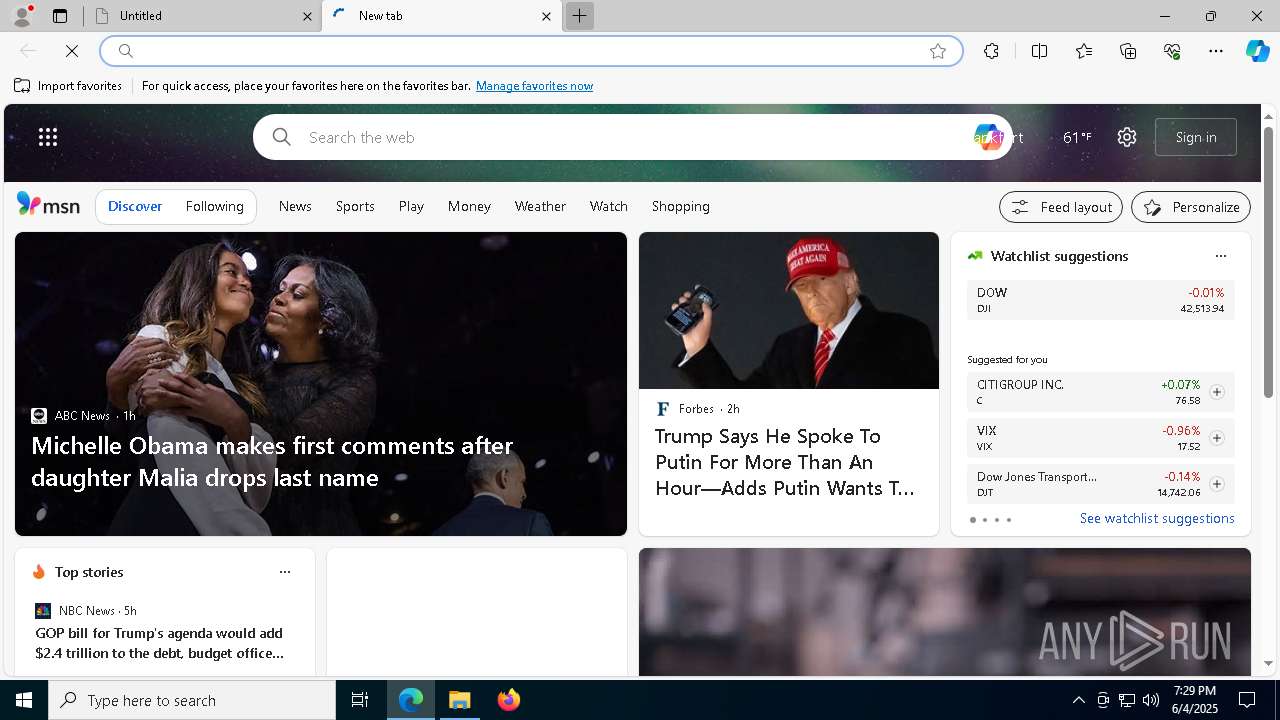
Task: Add VIX to watchlist
Action: tap(1216, 438)
